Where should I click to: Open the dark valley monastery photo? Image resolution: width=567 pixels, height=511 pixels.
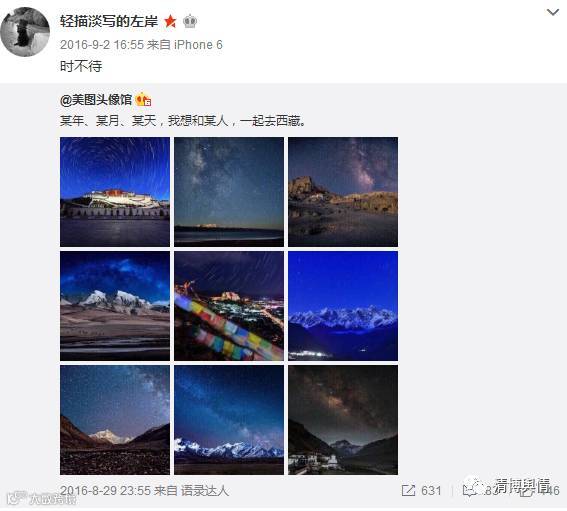pyautogui.click(x=343, y=420)
